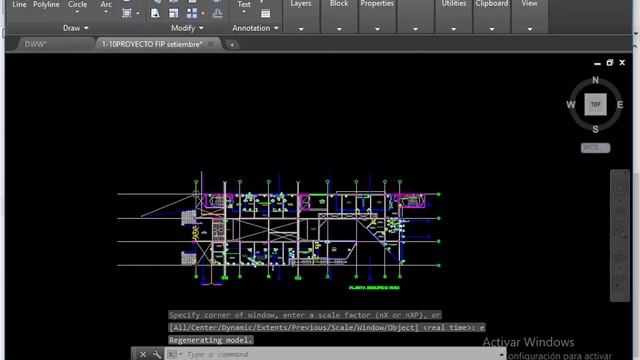Click the navigation bar on right side
Image resolution: width=640 pixels, height=360 pixels.
pyautogui.click(x=620, y=236)
